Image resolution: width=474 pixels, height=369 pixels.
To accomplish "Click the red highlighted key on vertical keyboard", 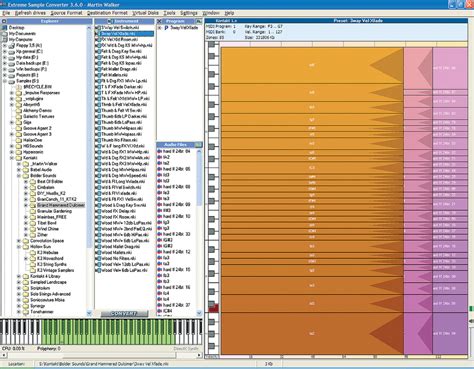I will [214, 308].
